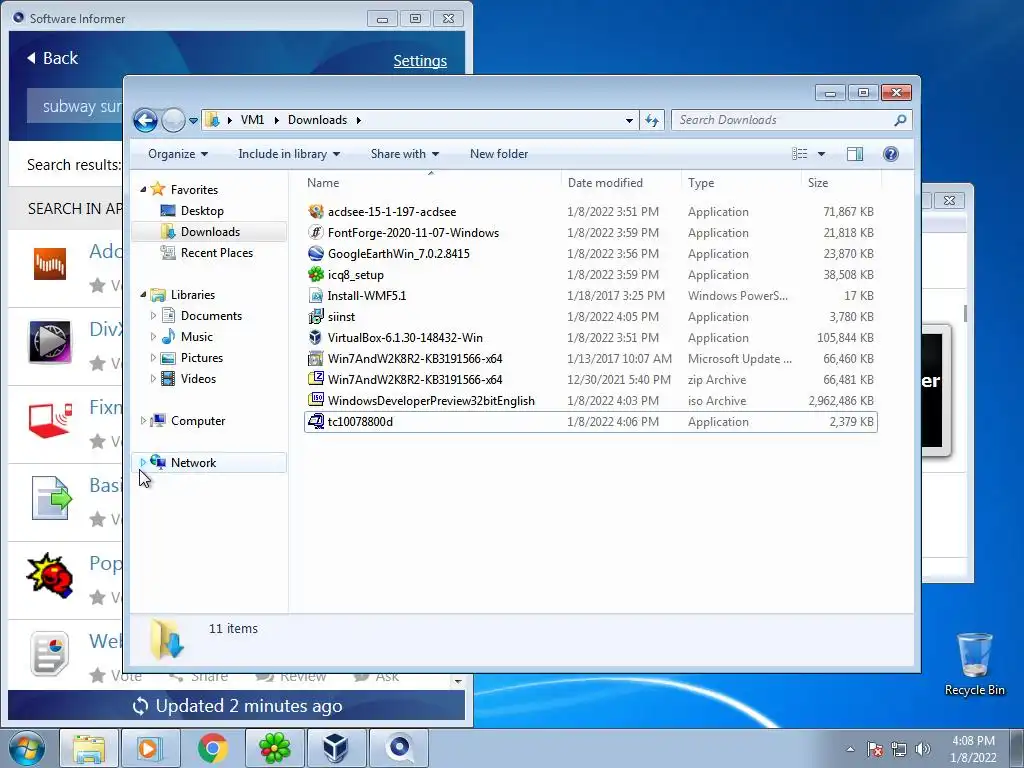The width and height of the screenshot is (1024, 768).
Task: Click the tc10078800d application icon
Action: click(x=316, y=421)
